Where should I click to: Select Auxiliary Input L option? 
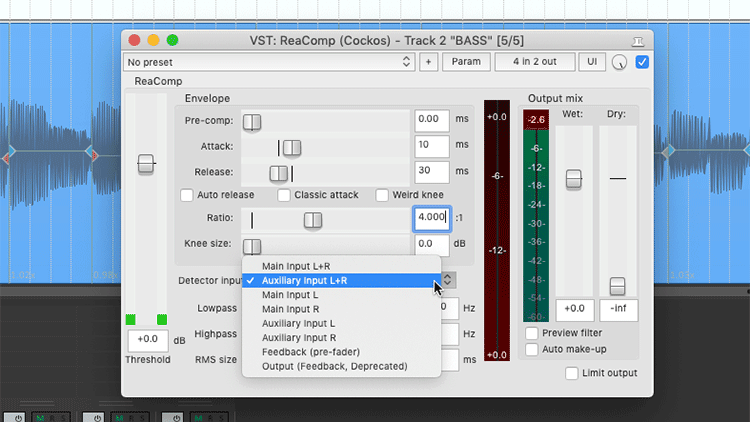click(299, 324)
